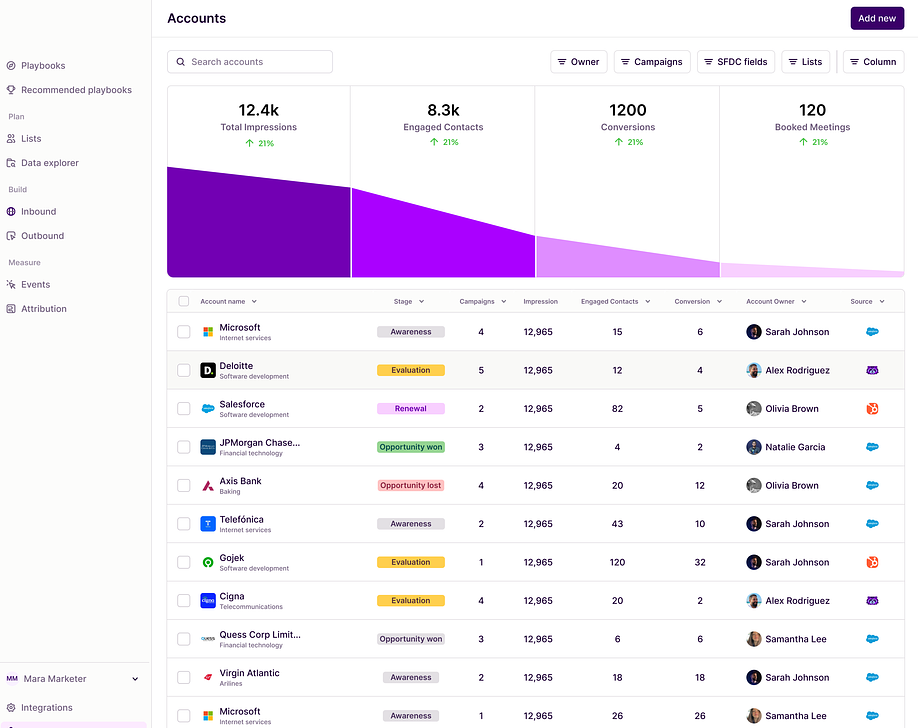The image size is (918, 728).
Task: Open the Stage column sort dropdown
Action: pos(409,301)
